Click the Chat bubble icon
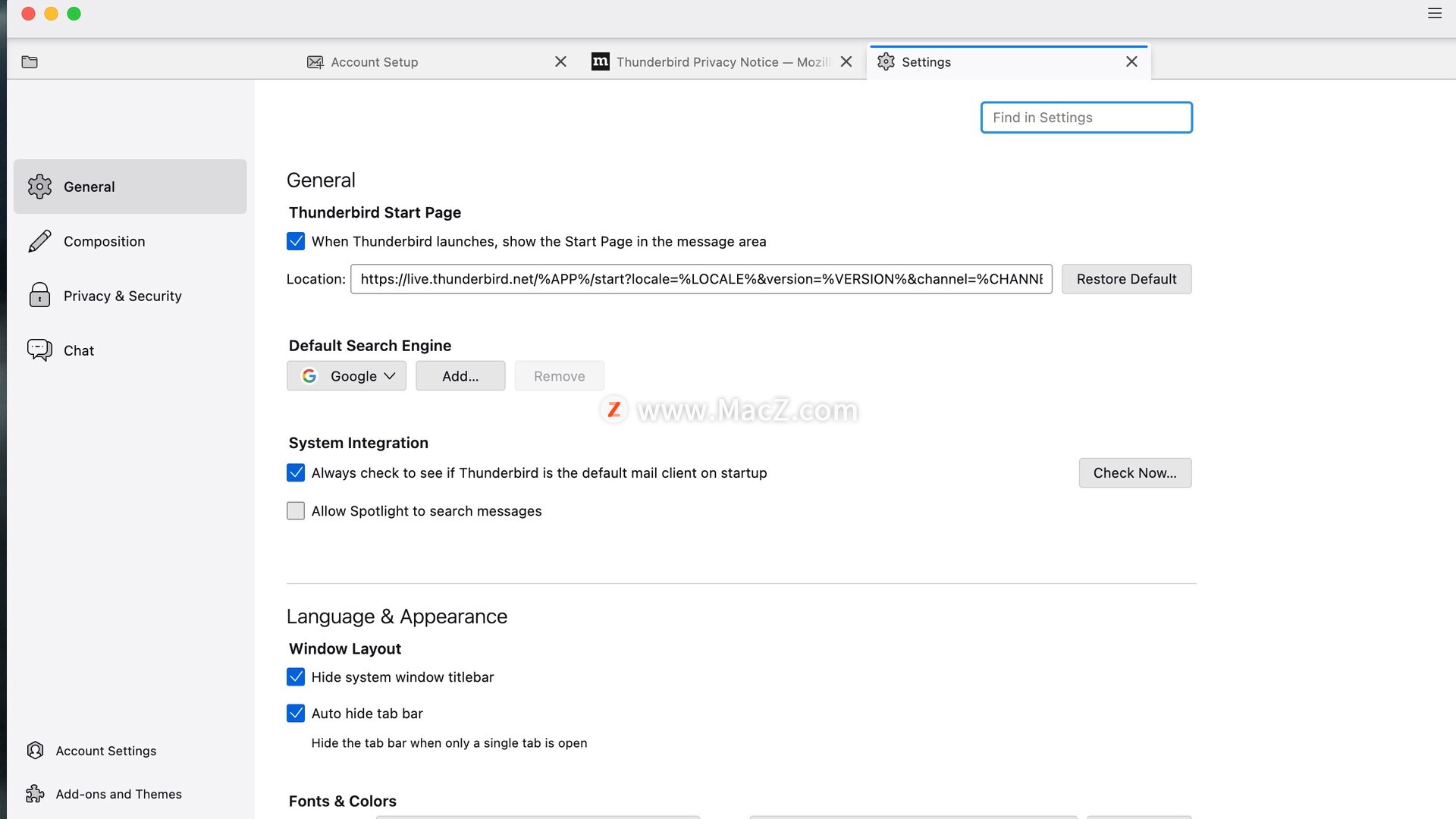Viewport: 1456px width, 819px height. (x=39, y=350)
